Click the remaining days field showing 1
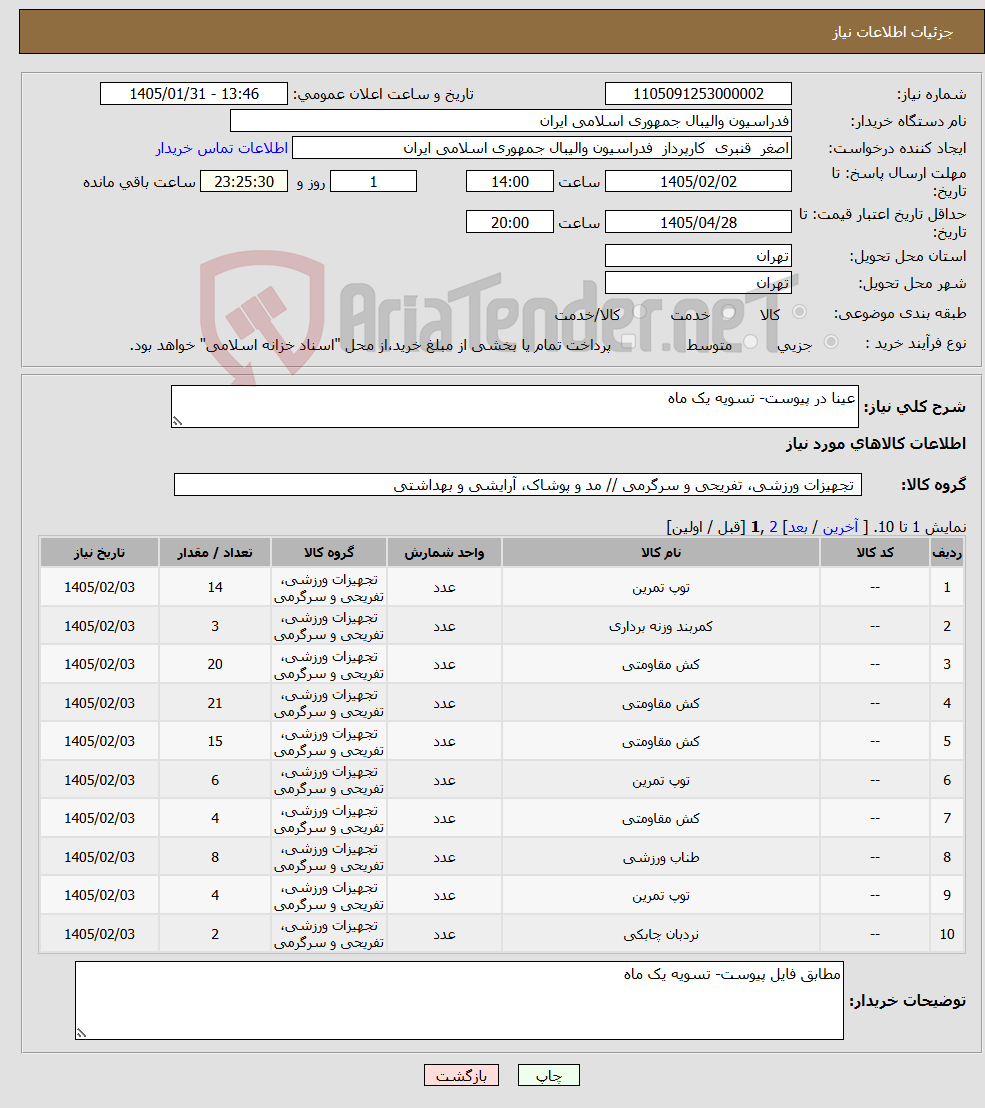 373,182
